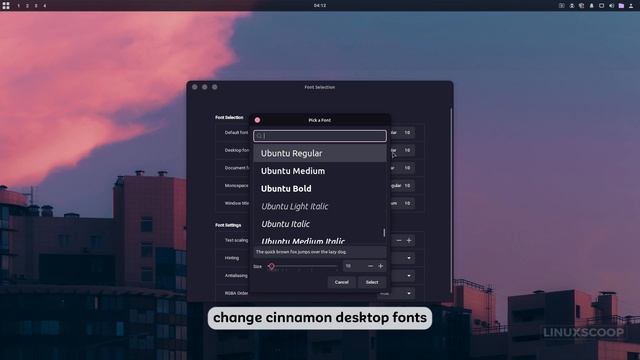Image resolution: width=640 pixels, height=360 pixels.
Task: Open the Window title font chooser in Font Selection
Action: point(402,203)
